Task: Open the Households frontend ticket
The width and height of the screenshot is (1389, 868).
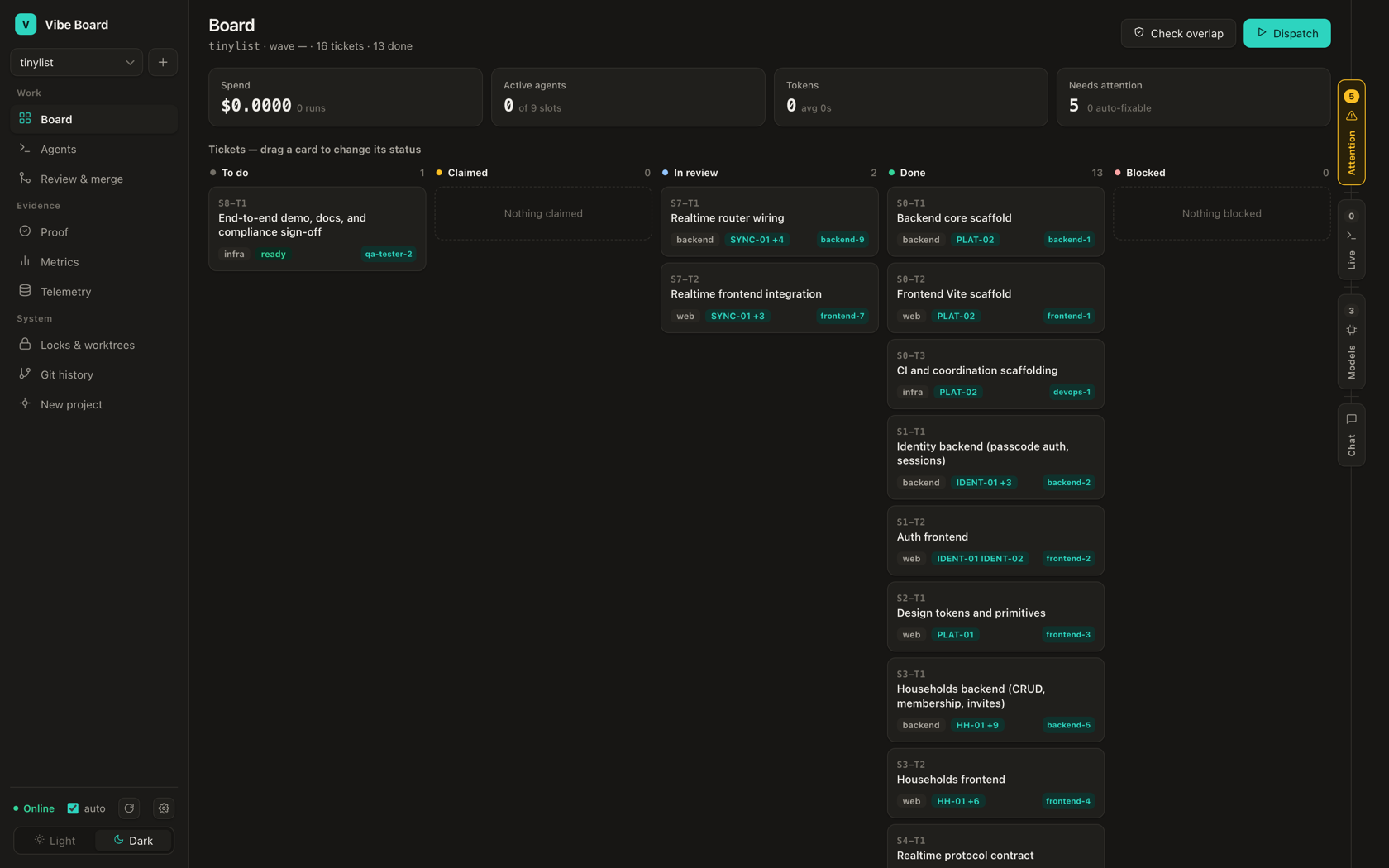Action: 995,783
